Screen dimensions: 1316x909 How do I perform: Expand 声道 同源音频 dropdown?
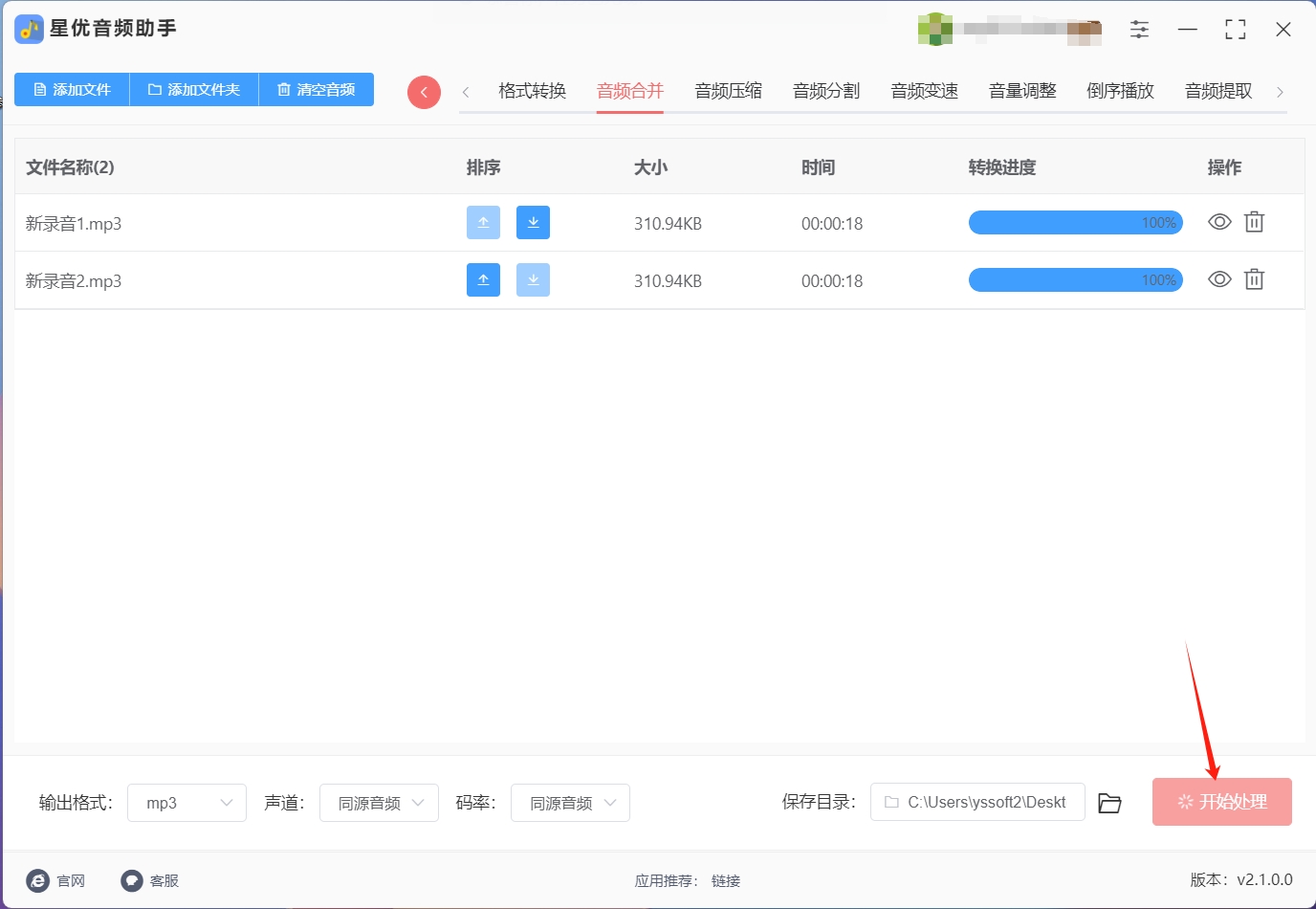point(379,803)
